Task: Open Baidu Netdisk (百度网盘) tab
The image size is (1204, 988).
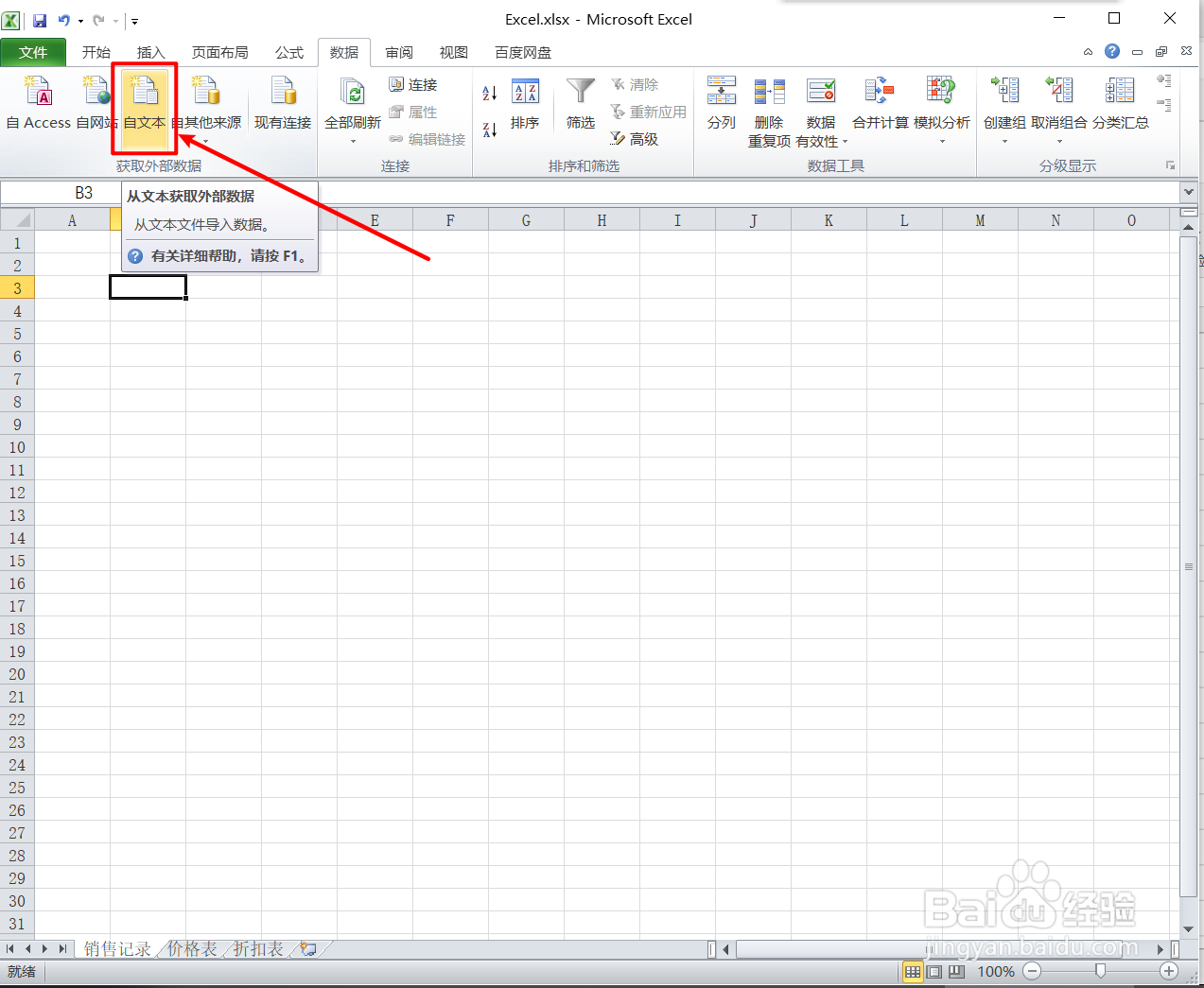Action: point(523,53)
